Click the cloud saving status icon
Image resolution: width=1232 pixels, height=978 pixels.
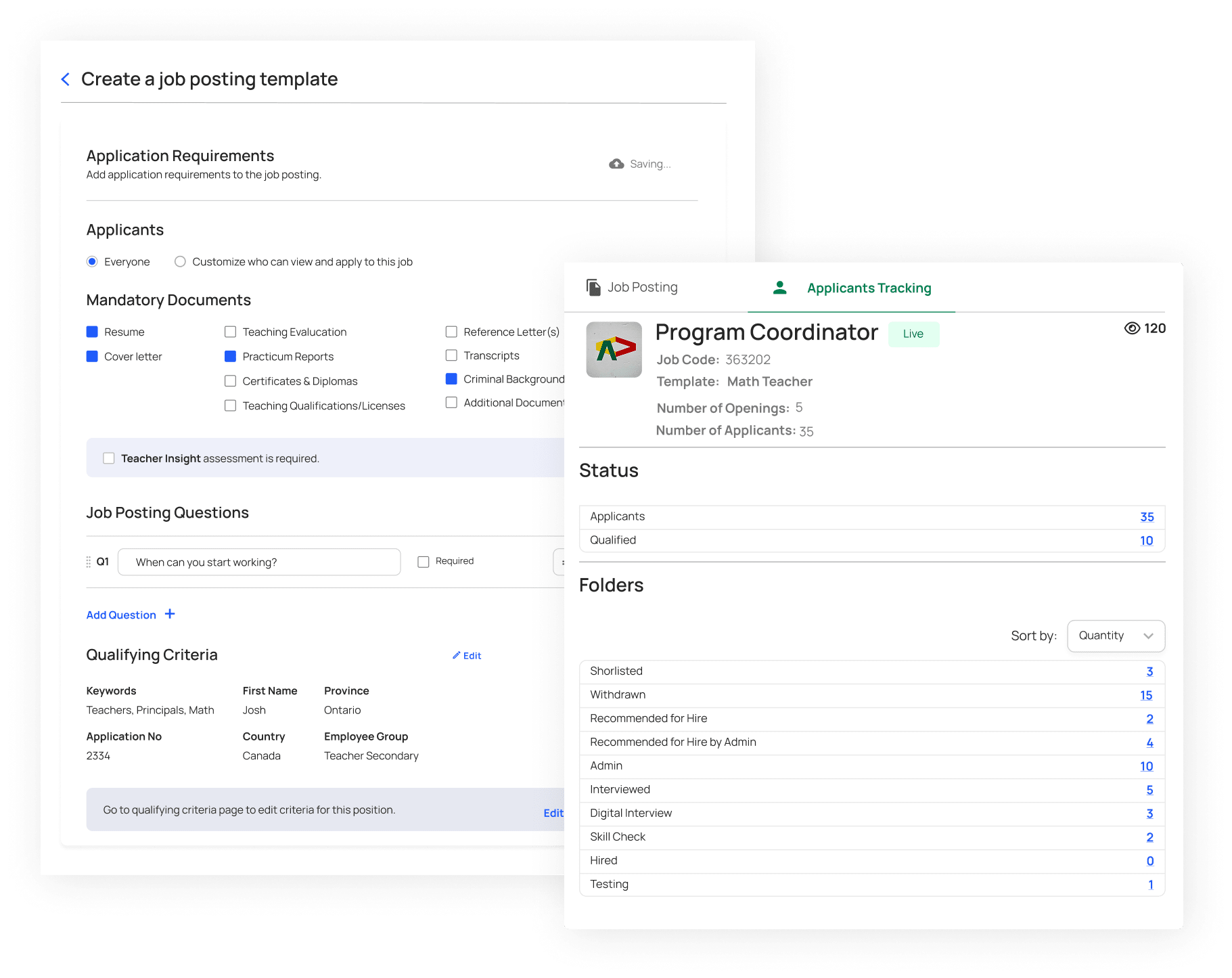[x=616, y=163]
